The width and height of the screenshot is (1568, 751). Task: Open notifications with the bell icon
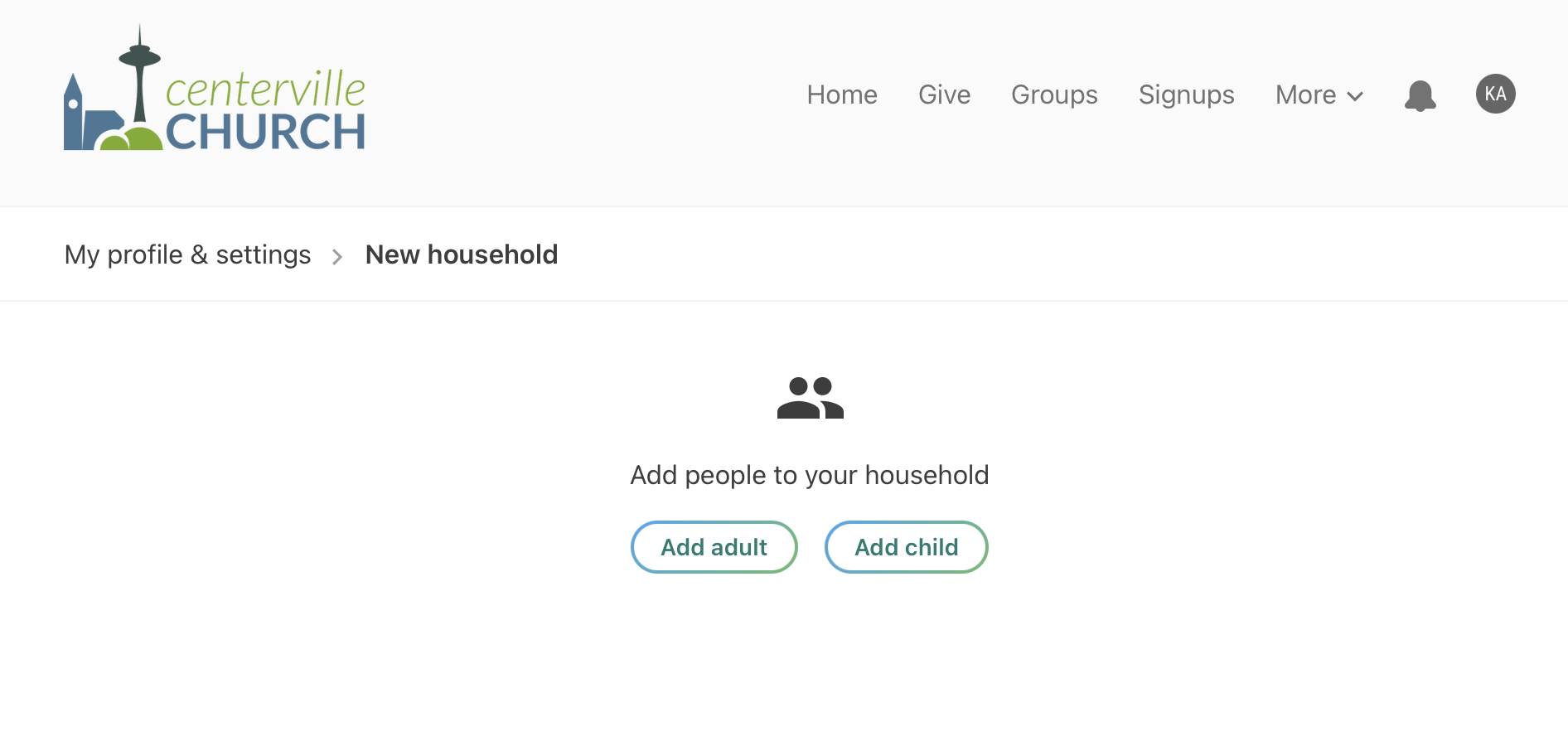(1420, 95)
